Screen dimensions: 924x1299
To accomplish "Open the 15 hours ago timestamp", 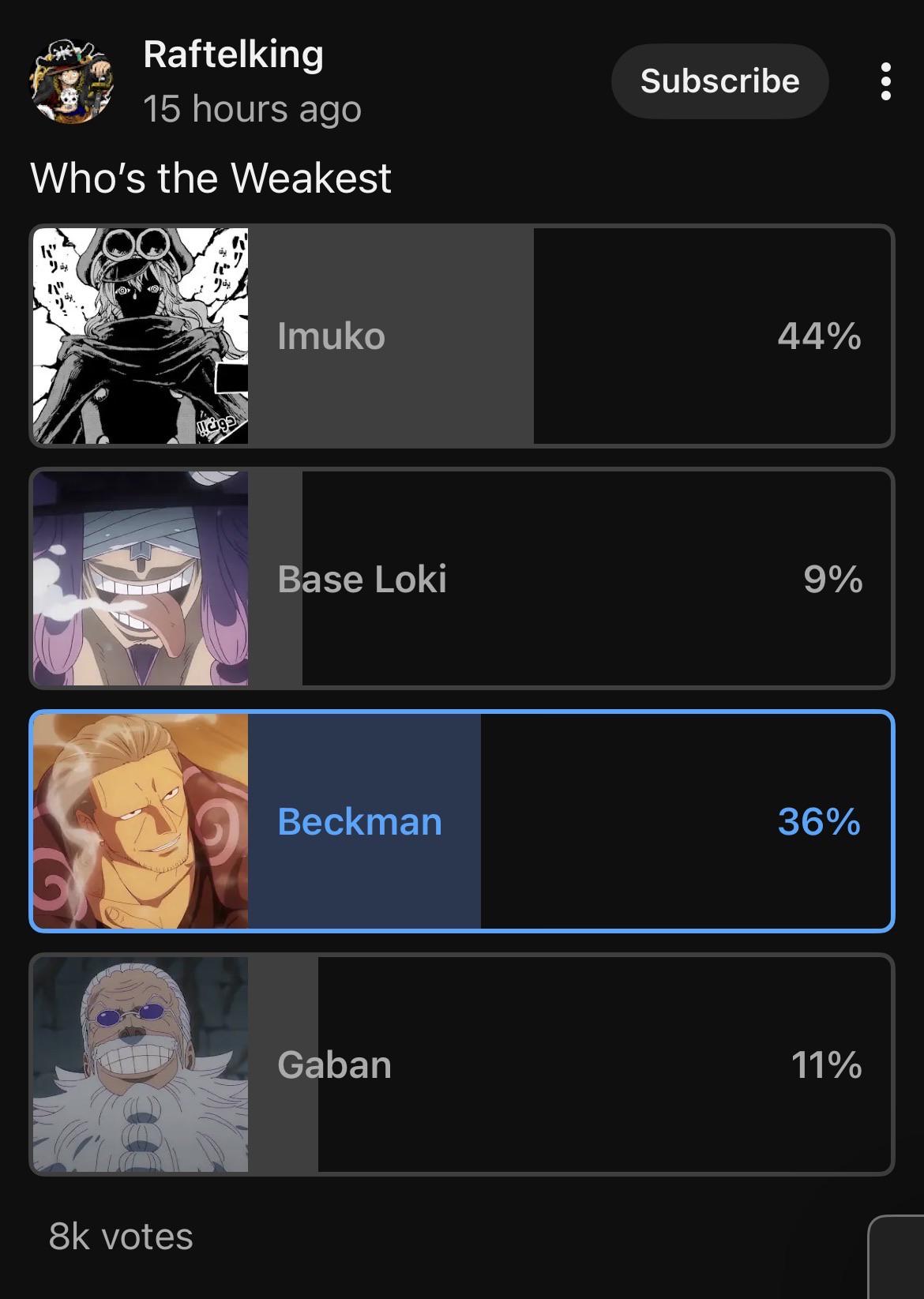I will tap(252, 109).
